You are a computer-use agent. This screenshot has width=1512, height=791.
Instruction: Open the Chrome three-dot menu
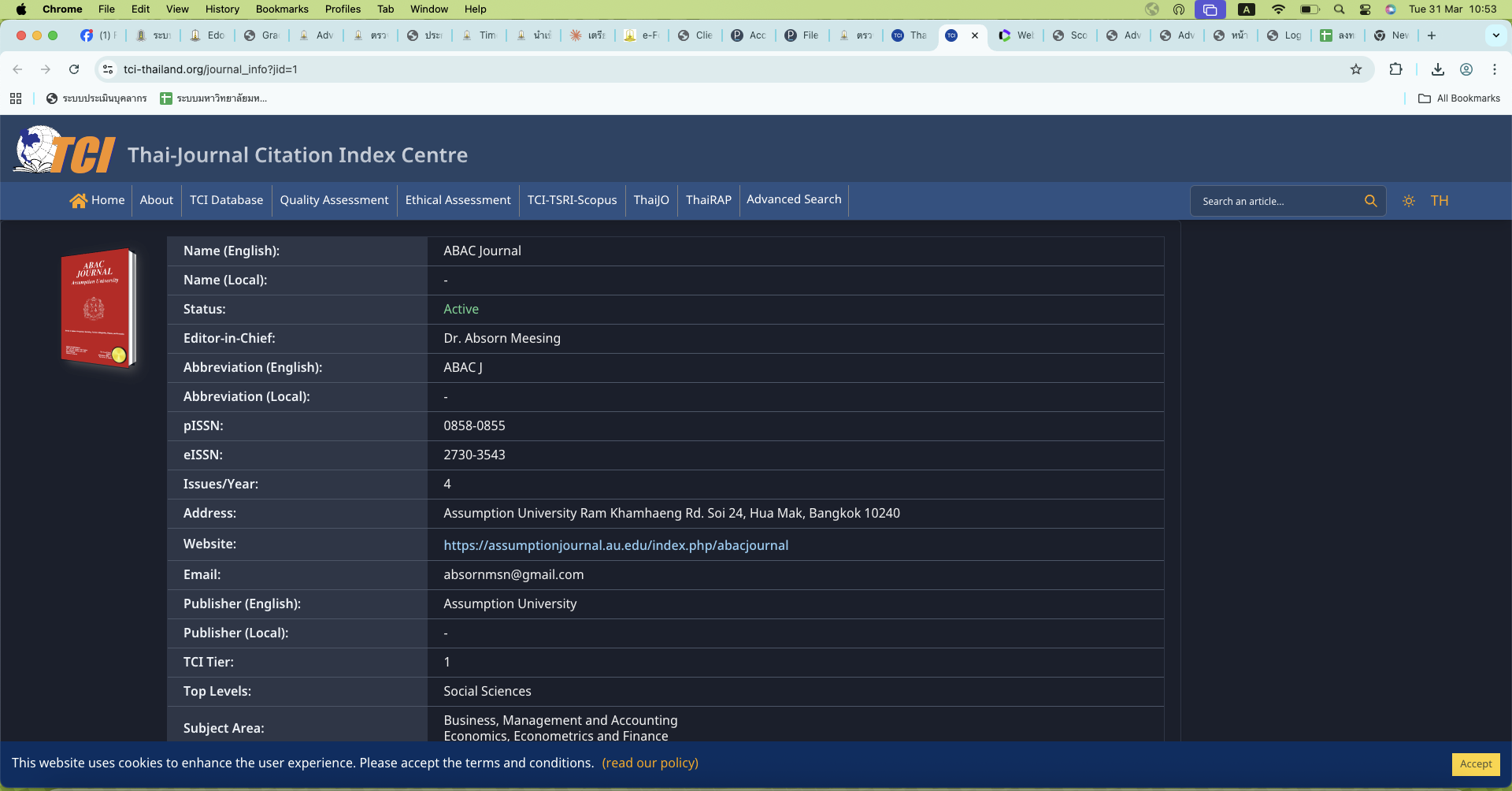pyautogui.click(x=1495, y=69)
